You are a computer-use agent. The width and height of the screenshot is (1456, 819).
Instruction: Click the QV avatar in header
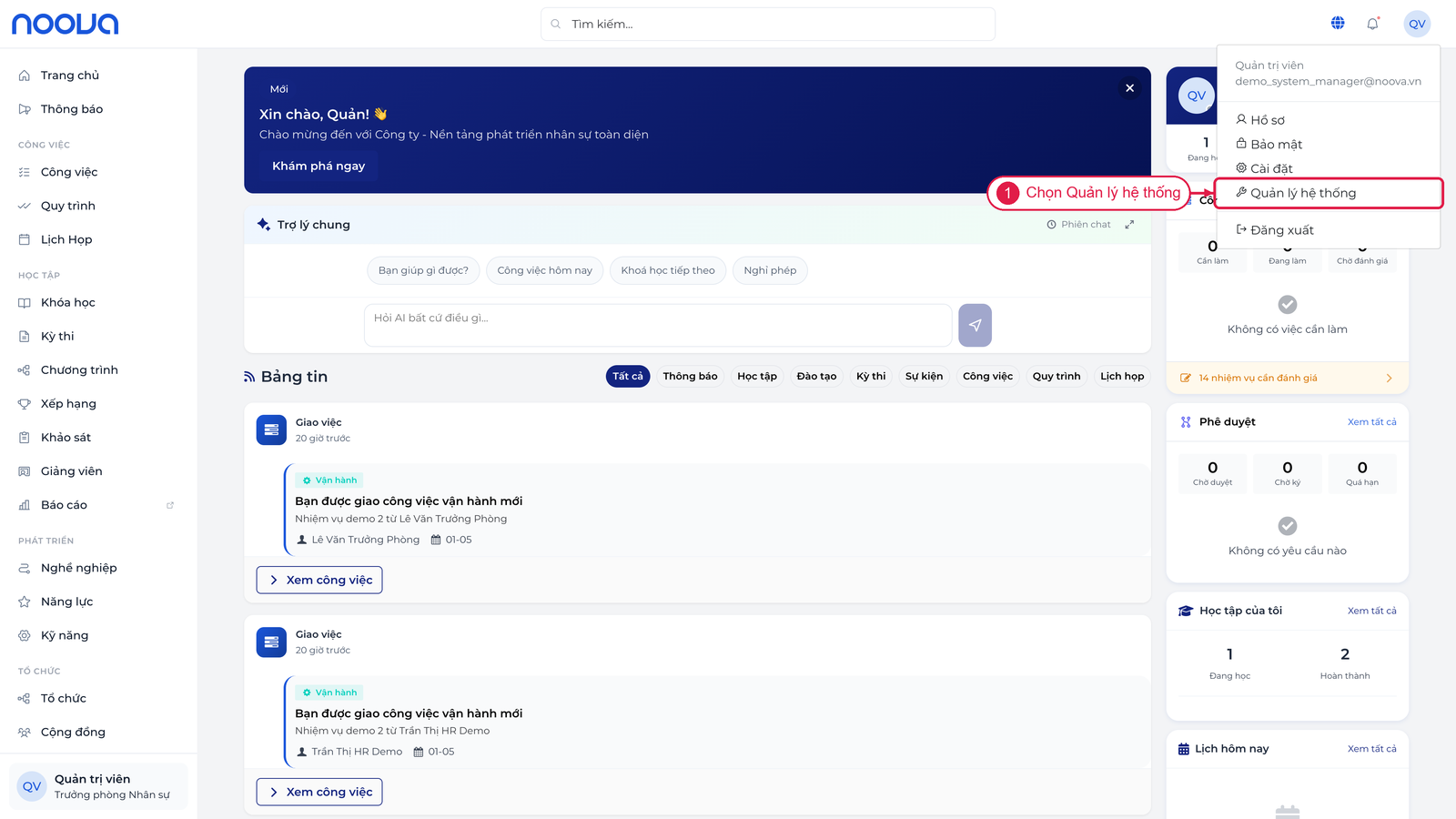click(x=1417, y=24)
